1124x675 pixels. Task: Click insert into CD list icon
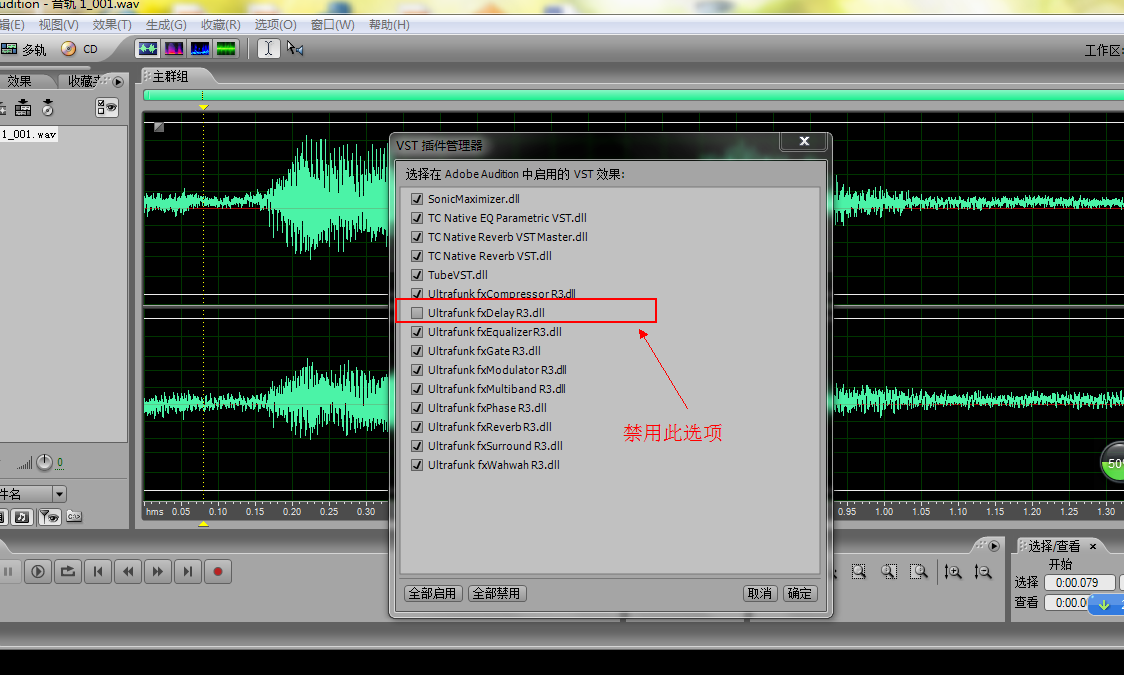(x=48, y=107)
